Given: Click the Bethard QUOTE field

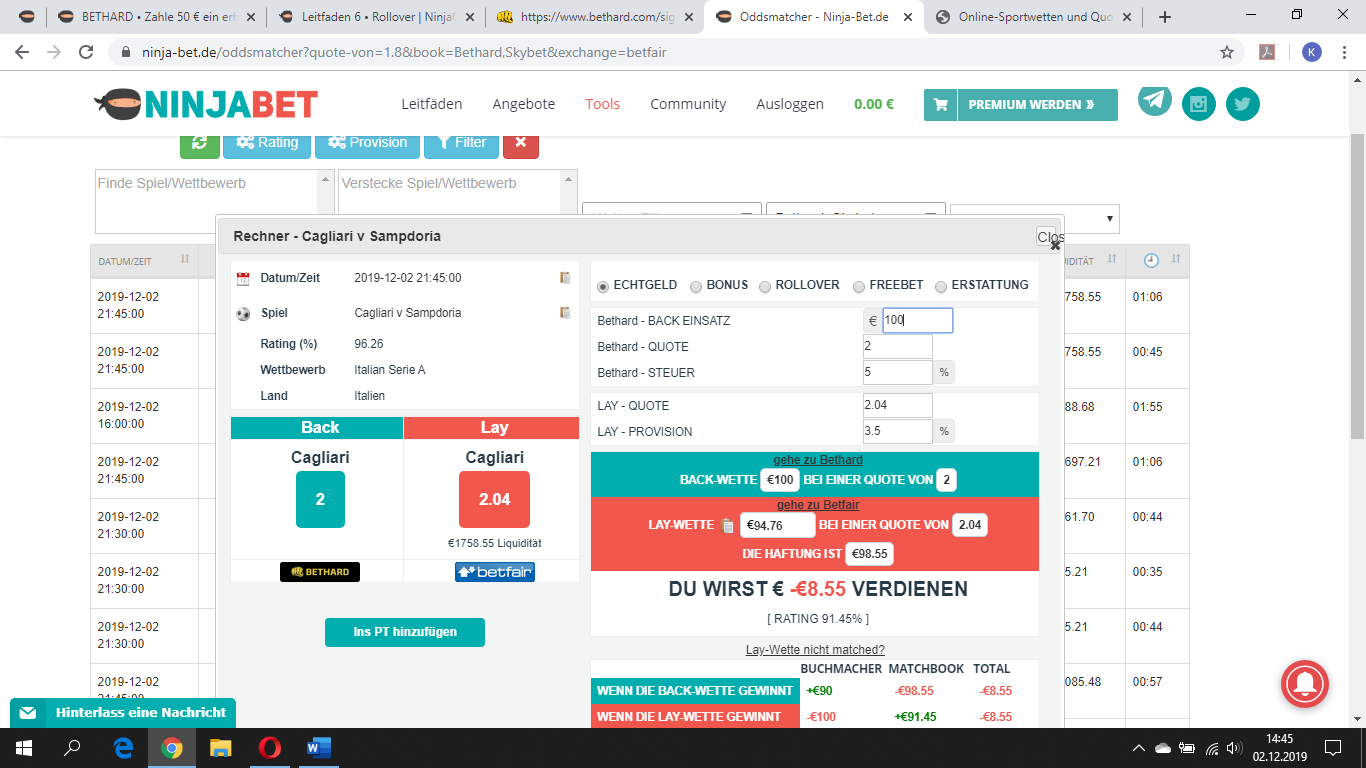Looking at the screenshot, I should click(898, 347).
